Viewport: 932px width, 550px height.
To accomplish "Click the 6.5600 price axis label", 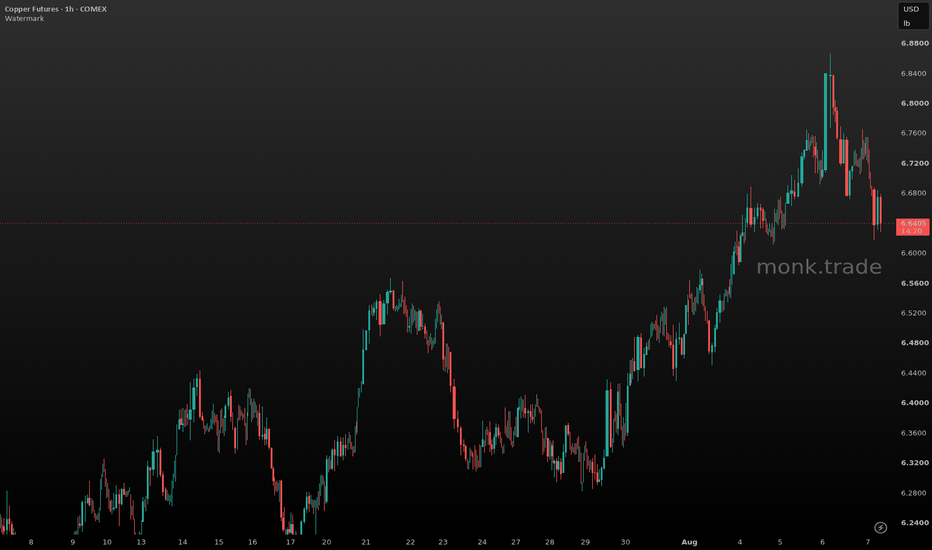I will click(914, 284).
